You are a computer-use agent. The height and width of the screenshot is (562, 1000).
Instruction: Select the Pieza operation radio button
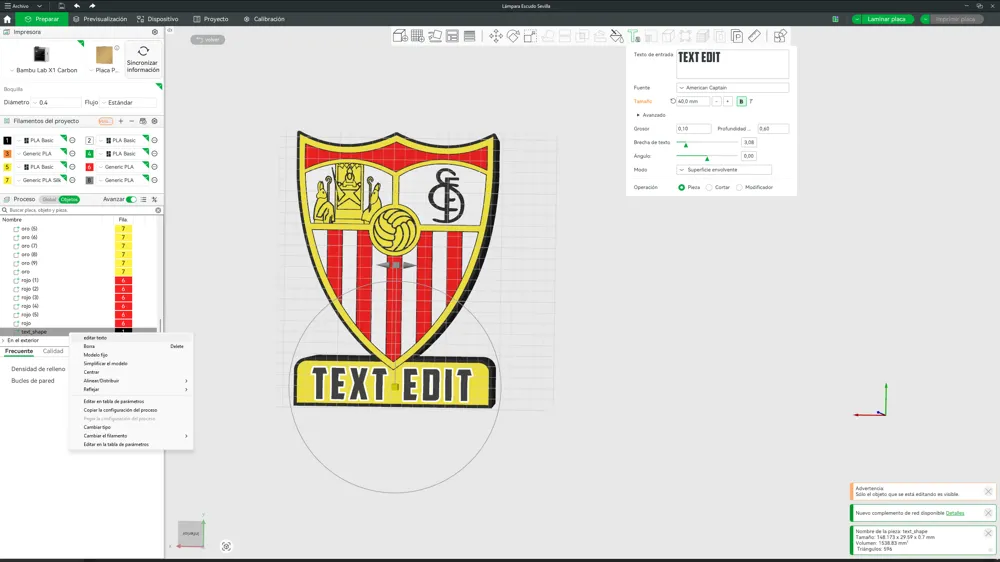pos(681,188)
